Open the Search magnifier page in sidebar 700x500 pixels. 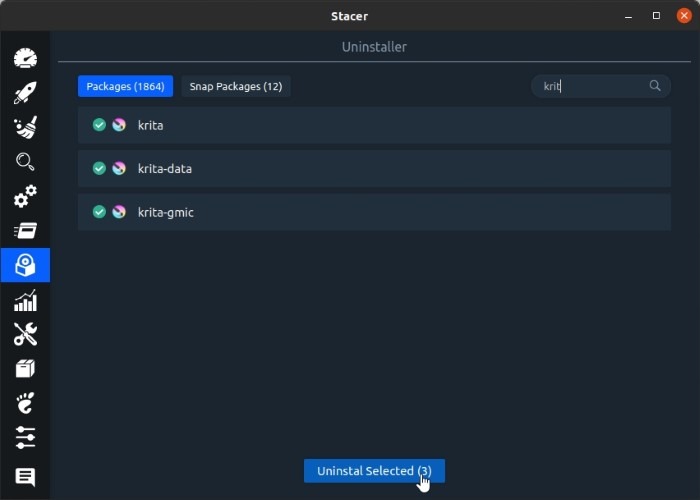pos(25,162)
